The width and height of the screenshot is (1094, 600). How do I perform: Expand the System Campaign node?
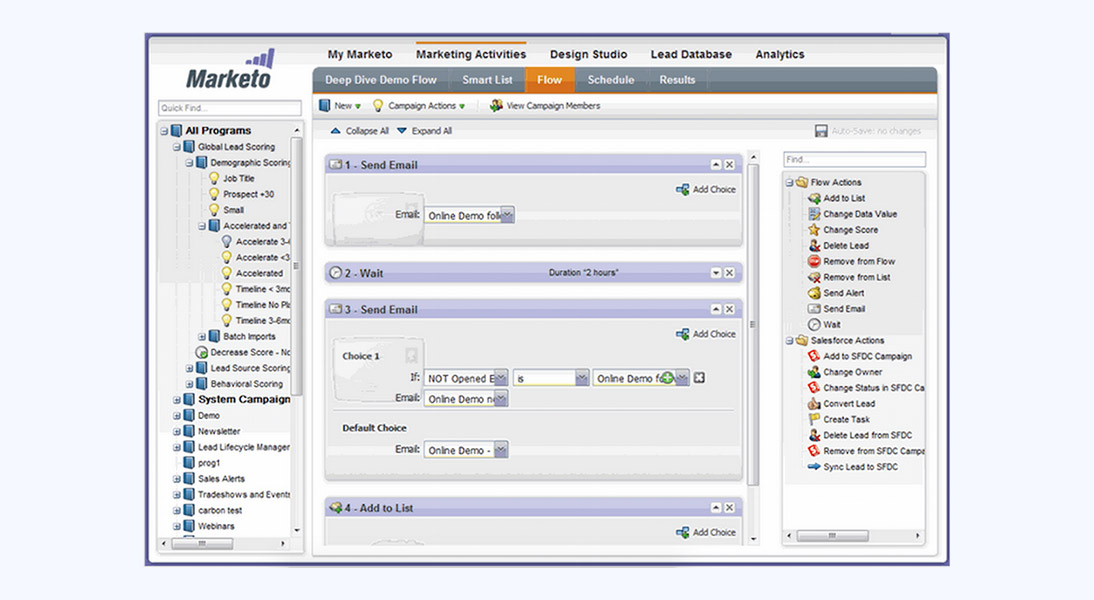pos(177,400)
